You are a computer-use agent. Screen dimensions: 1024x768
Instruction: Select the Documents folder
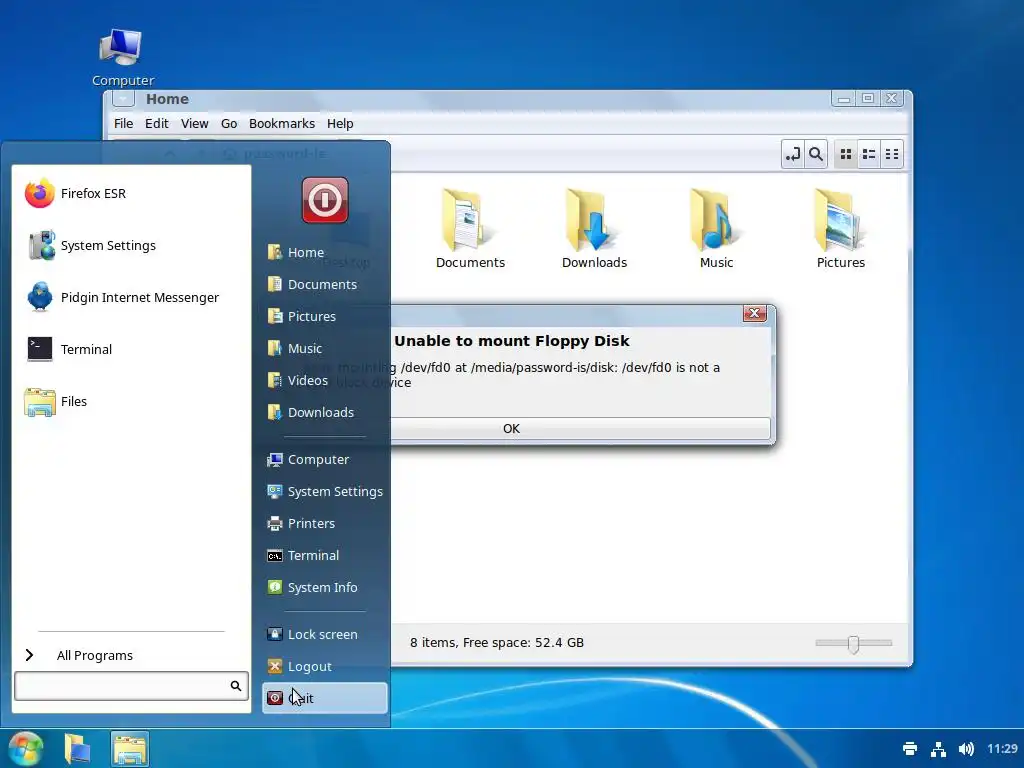[470, 229]
